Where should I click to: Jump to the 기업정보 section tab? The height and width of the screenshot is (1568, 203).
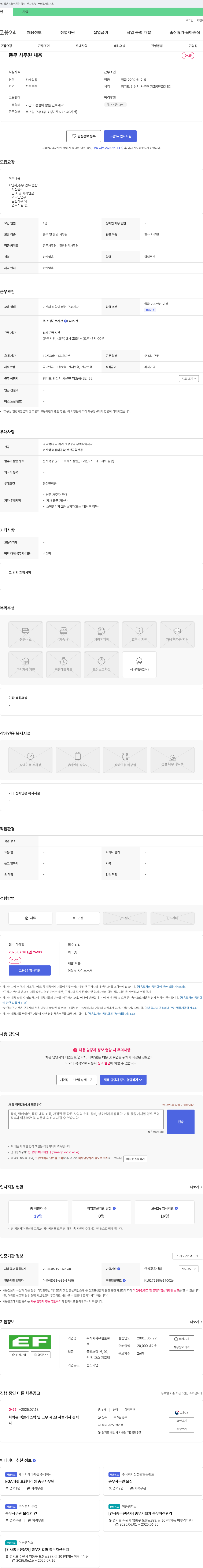tap(195, 46)
